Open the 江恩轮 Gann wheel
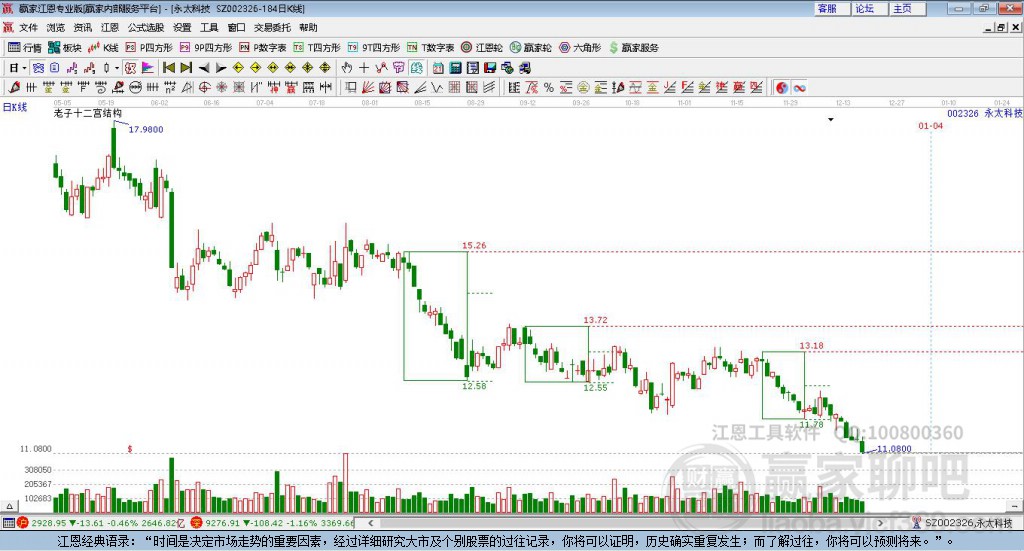 click(482, 48)
